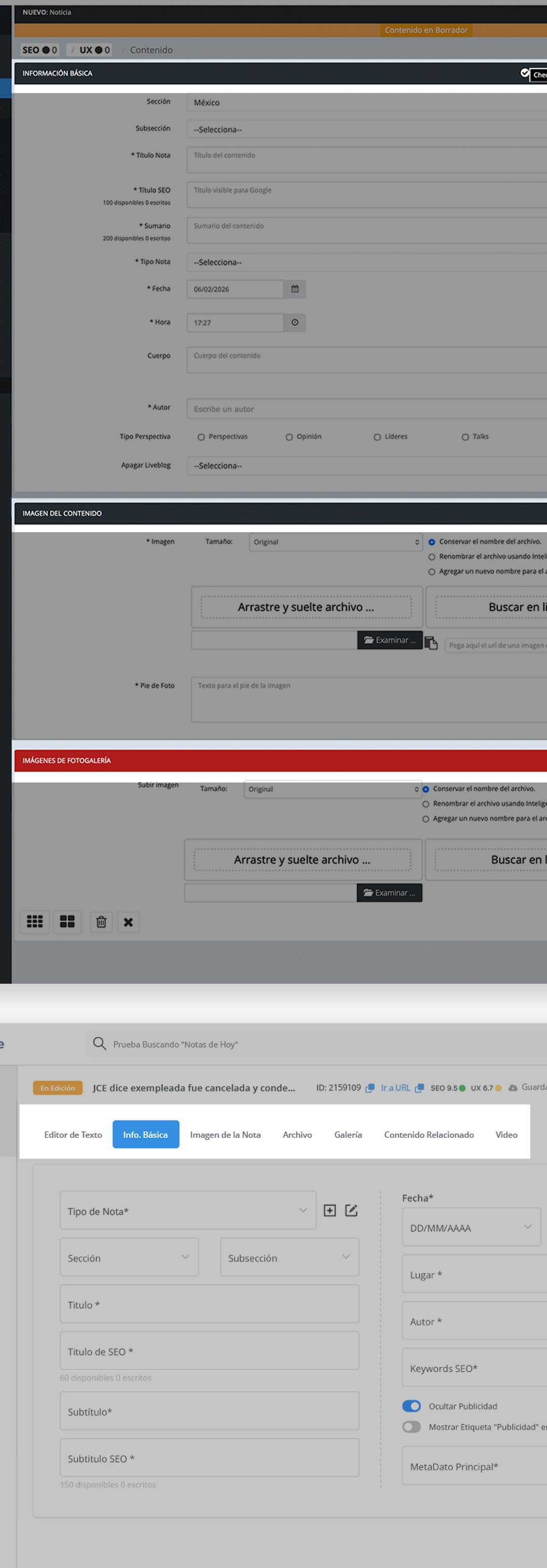This screenshot has height=1568, width=547.
Task: Delete gallery images with trash icon
Action: pos(101,921)
